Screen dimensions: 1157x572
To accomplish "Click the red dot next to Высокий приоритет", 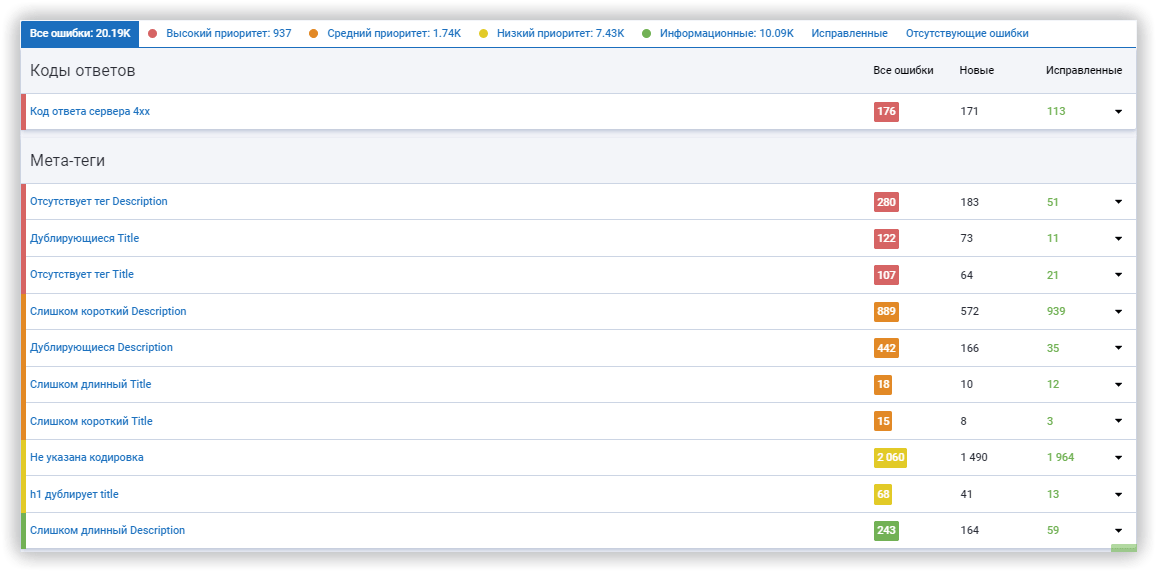I will coord(153,33).
